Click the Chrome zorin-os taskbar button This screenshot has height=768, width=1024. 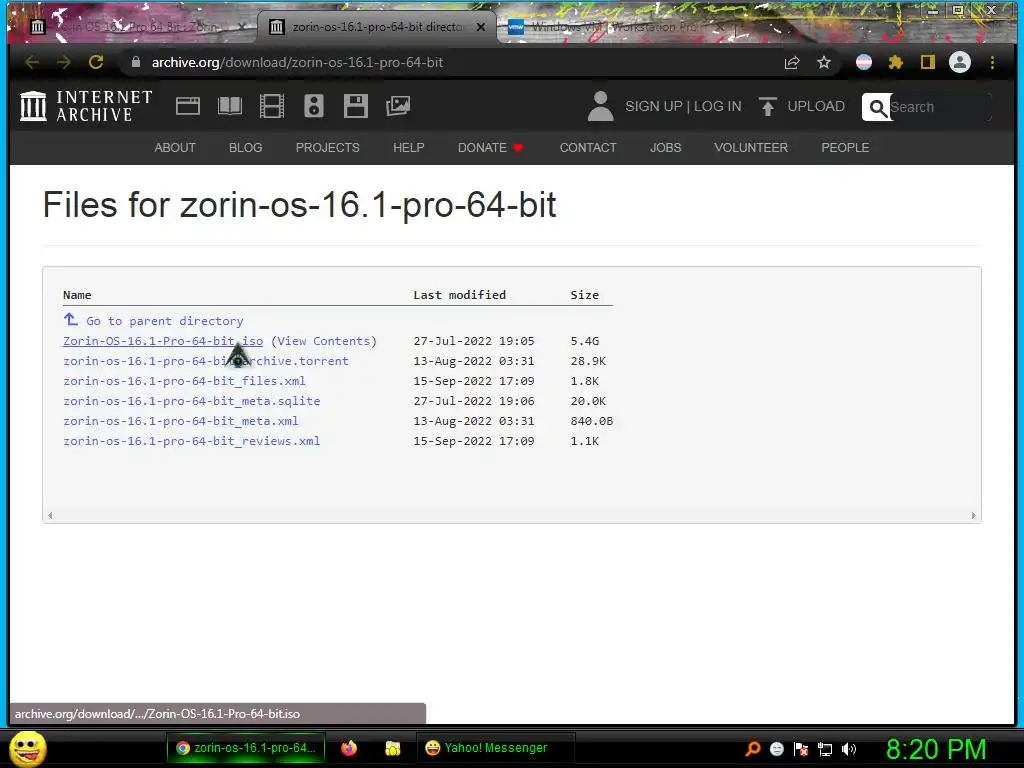pyautogui.click(x=246, y=748)
